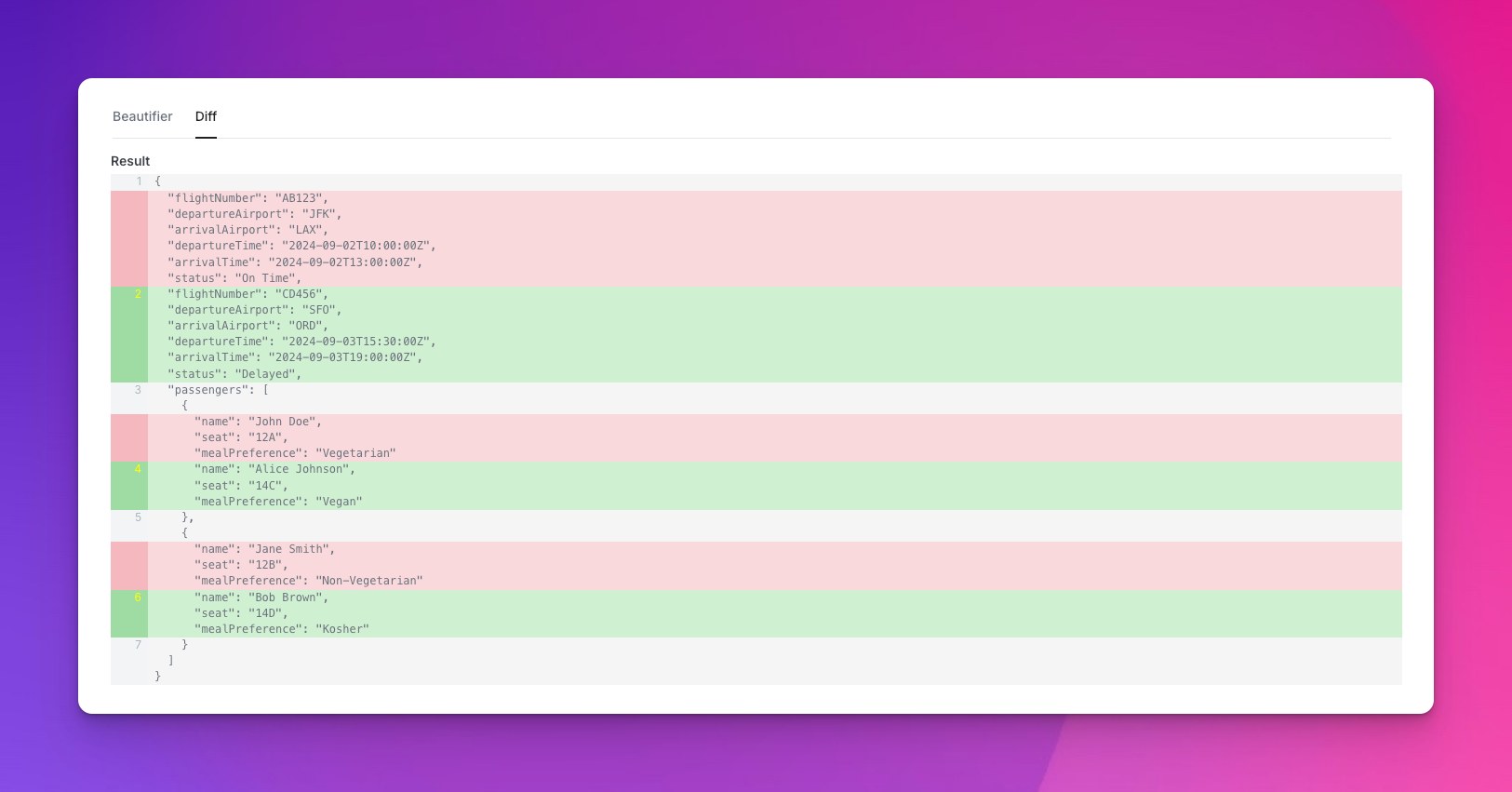The height and width of the screenshot is (792, 1512).
Task: Click the added line "flightNumber": "CD456"
Action: (248, 294)
